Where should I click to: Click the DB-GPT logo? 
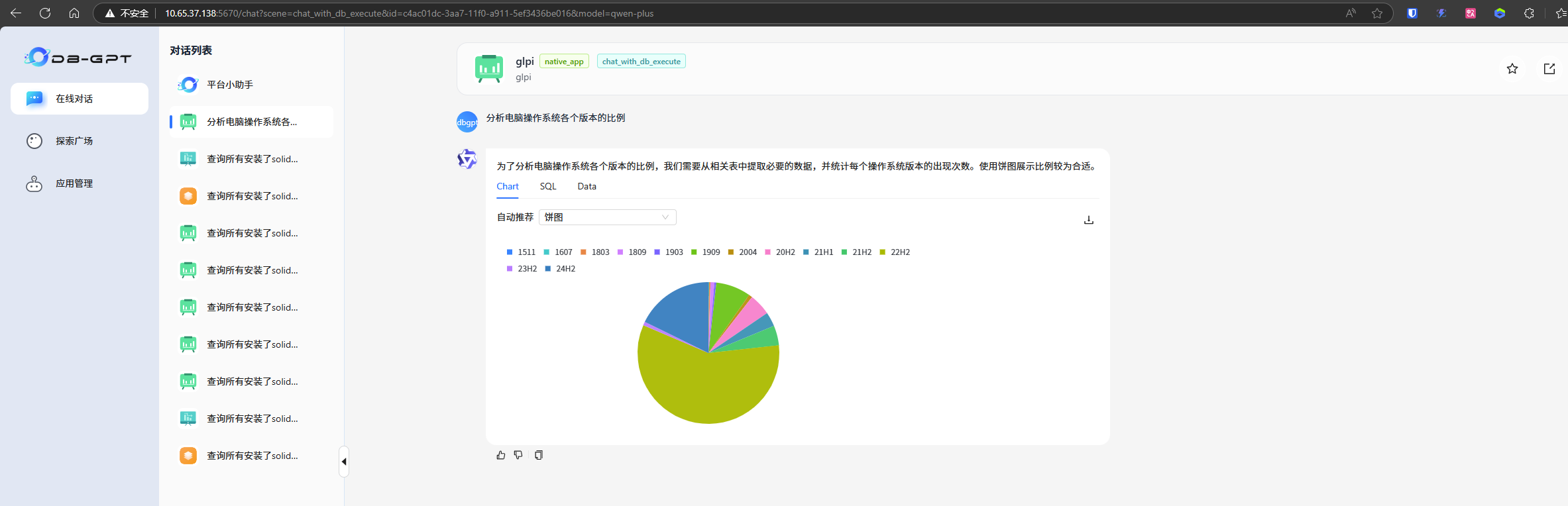coord(78,58)
